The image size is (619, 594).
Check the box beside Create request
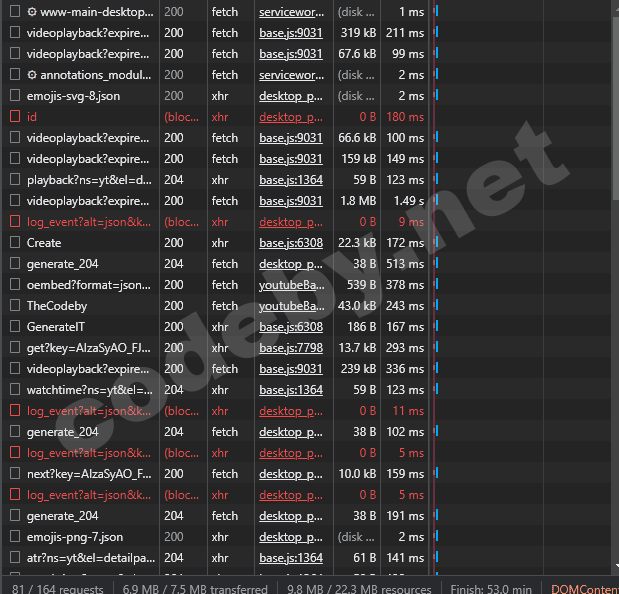pos(15,242)
